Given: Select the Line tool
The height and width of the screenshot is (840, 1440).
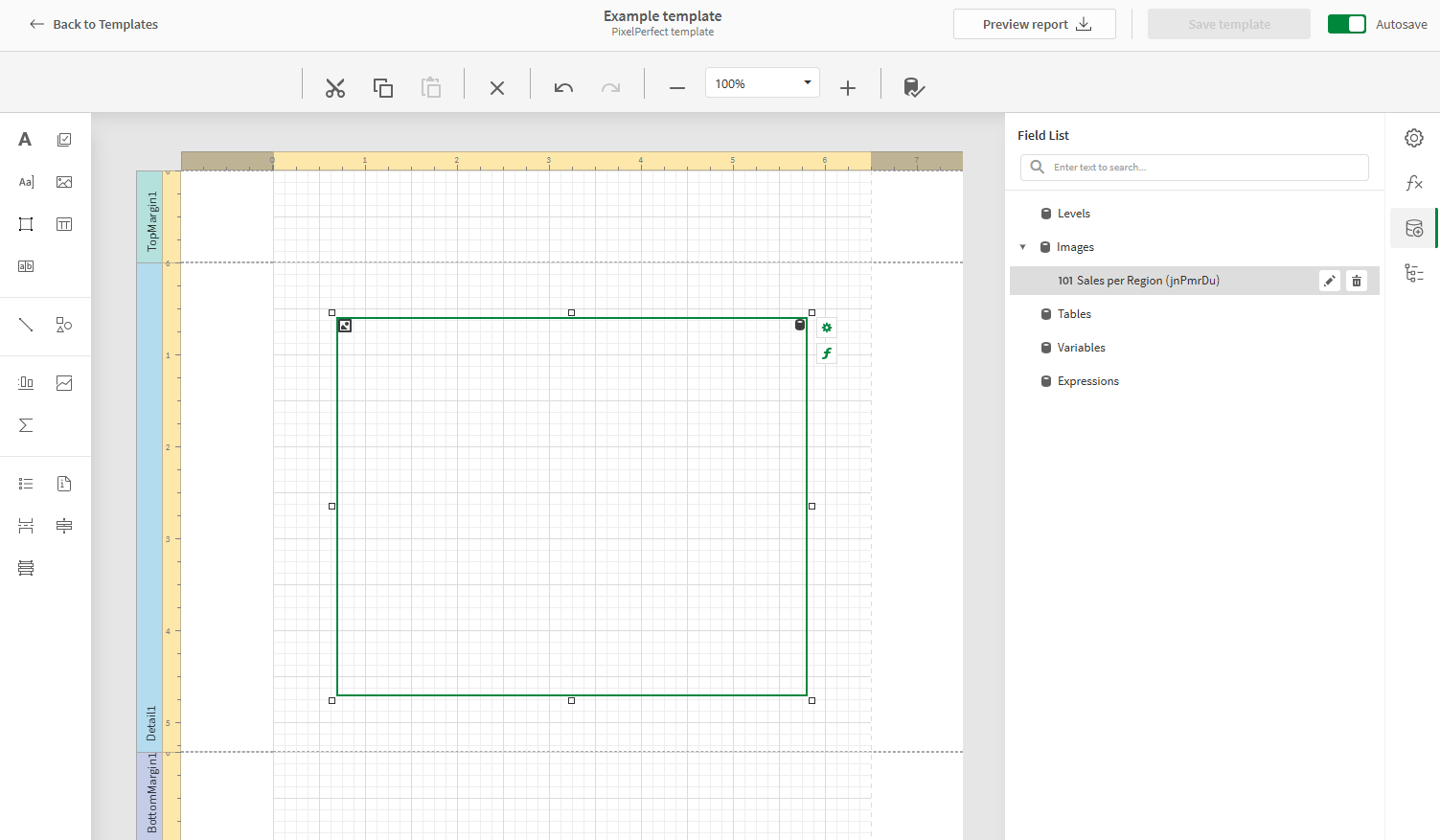Looking at the screenshot, I should point(25,326).
